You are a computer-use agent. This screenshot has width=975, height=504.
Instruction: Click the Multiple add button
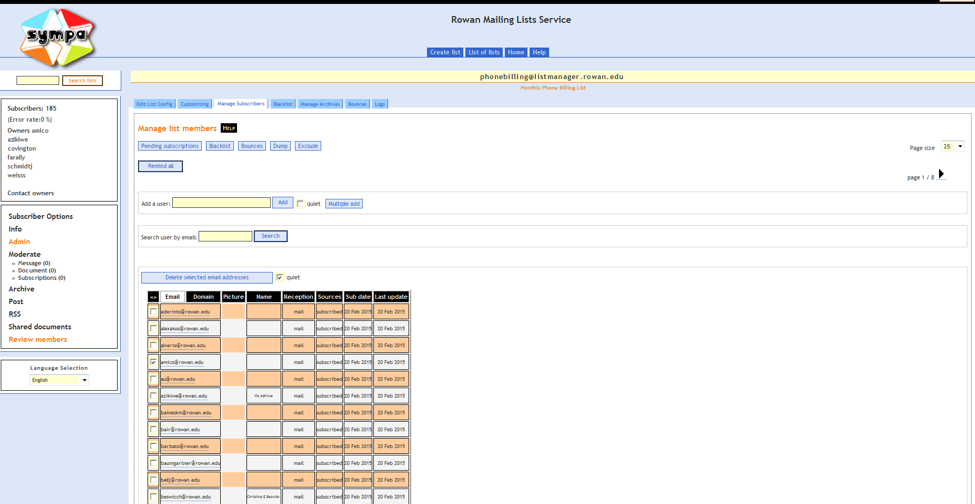[x=344, y=204]
